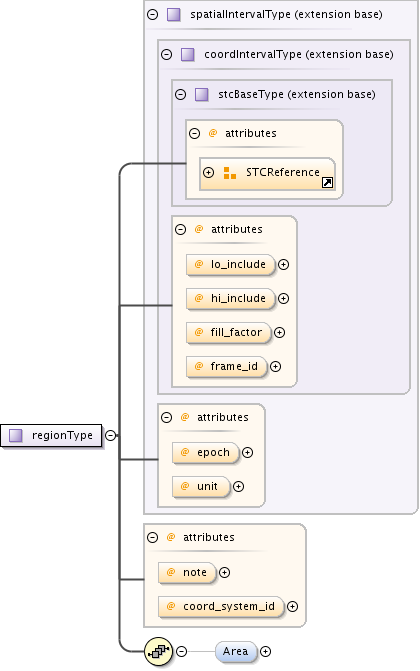Image resolution: width=420 pixels, height=671 pixels.
Task: Click the sequence compositor icon
Action: click(158, 652)
